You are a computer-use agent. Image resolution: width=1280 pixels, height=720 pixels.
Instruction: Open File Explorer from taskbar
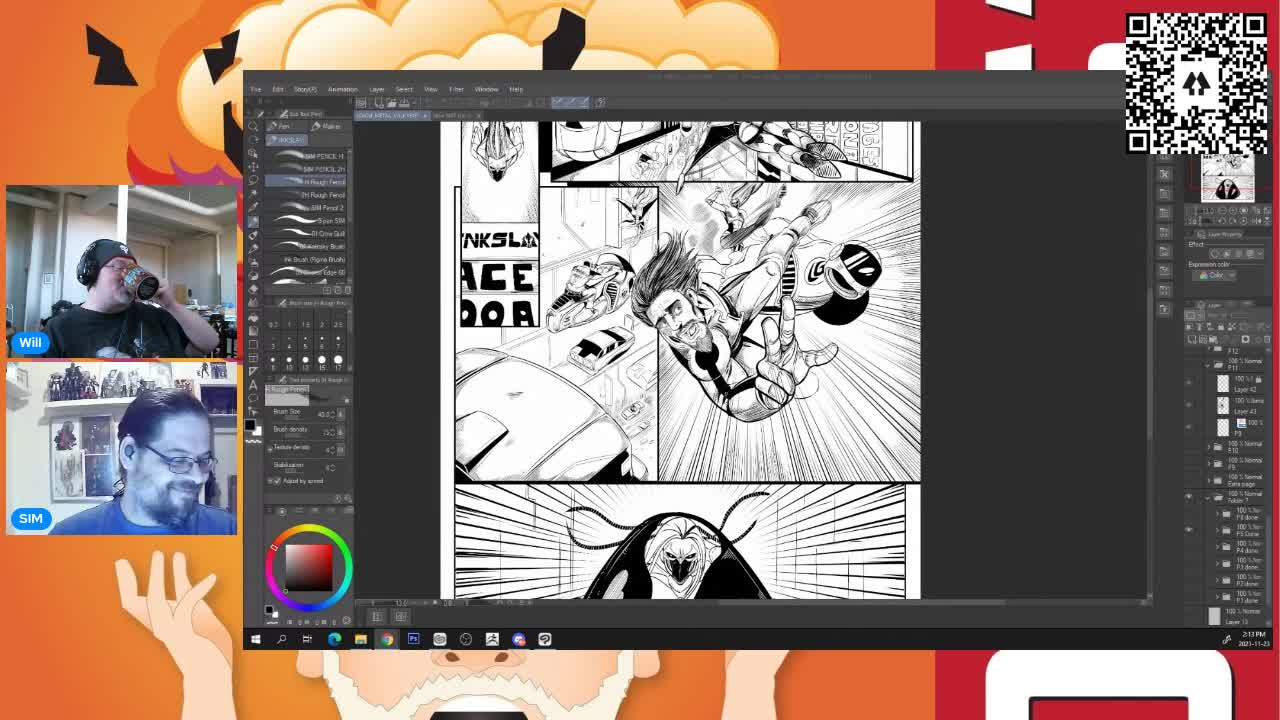pos(360,639)
